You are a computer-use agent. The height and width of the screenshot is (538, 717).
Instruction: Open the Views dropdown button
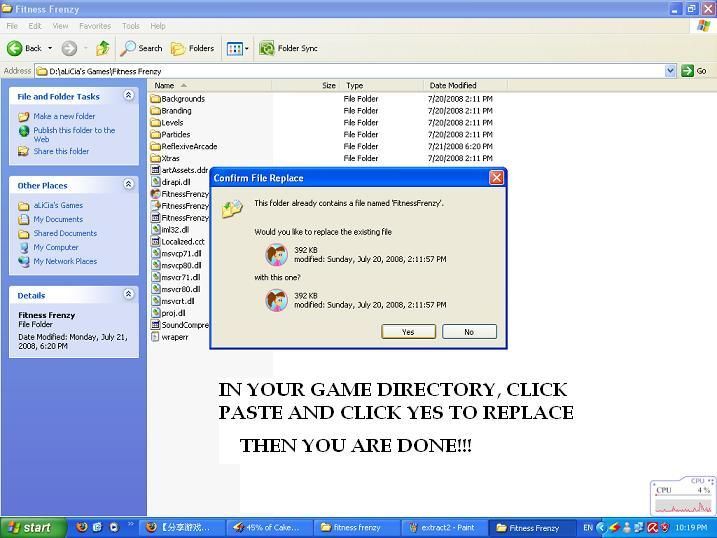pyautogui.click(x=237, y=48)
